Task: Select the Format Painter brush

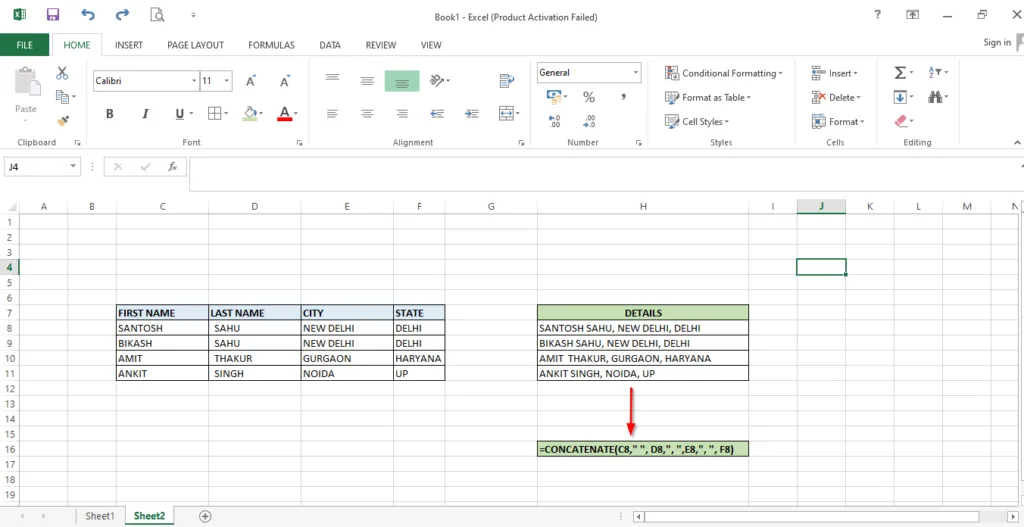Action: coord(63,121)
